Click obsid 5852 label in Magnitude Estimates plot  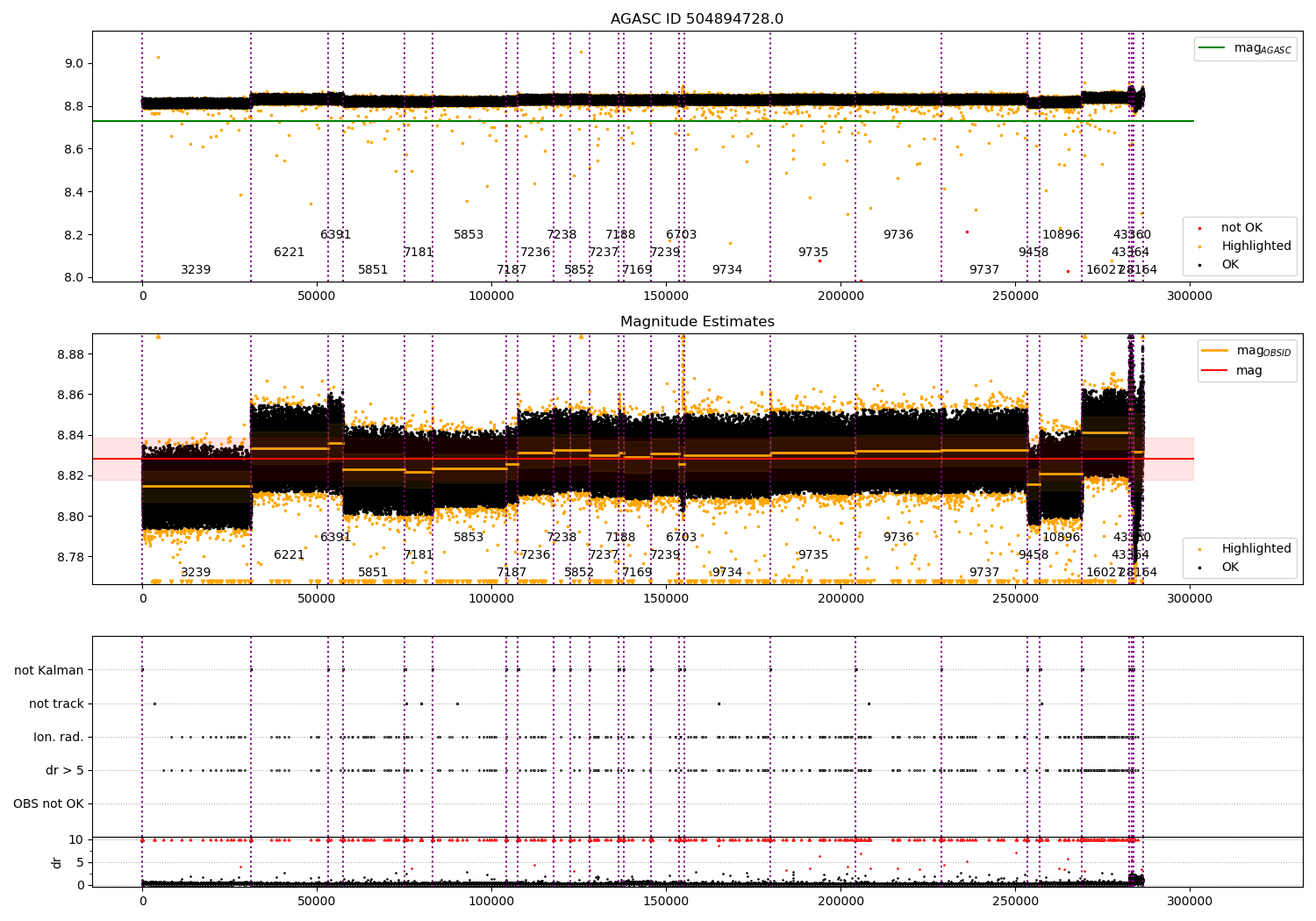[x=579, y=573]
